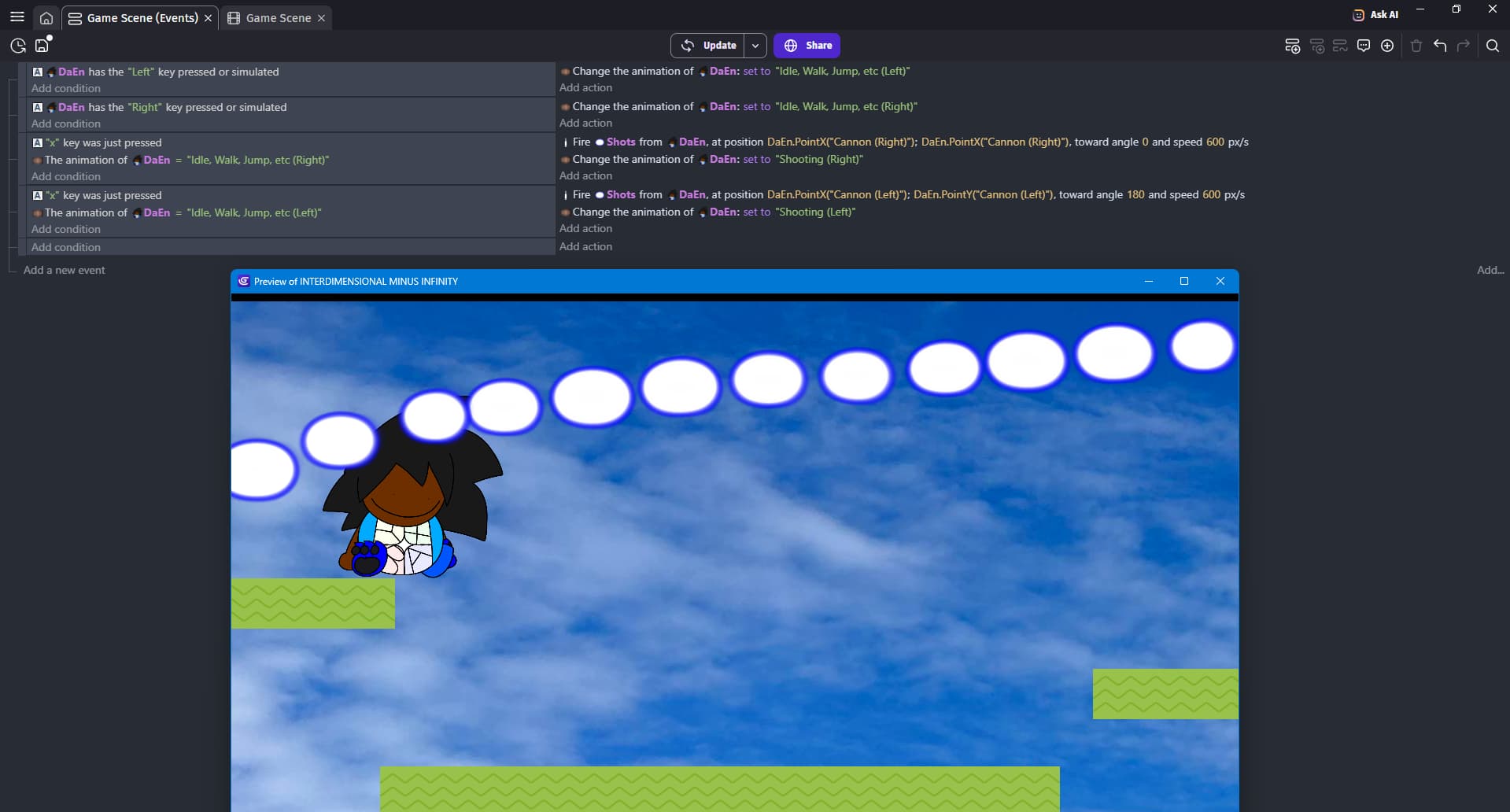Open search in events sheet
The image size is (1510, 812).
(x=1492, y=46)
